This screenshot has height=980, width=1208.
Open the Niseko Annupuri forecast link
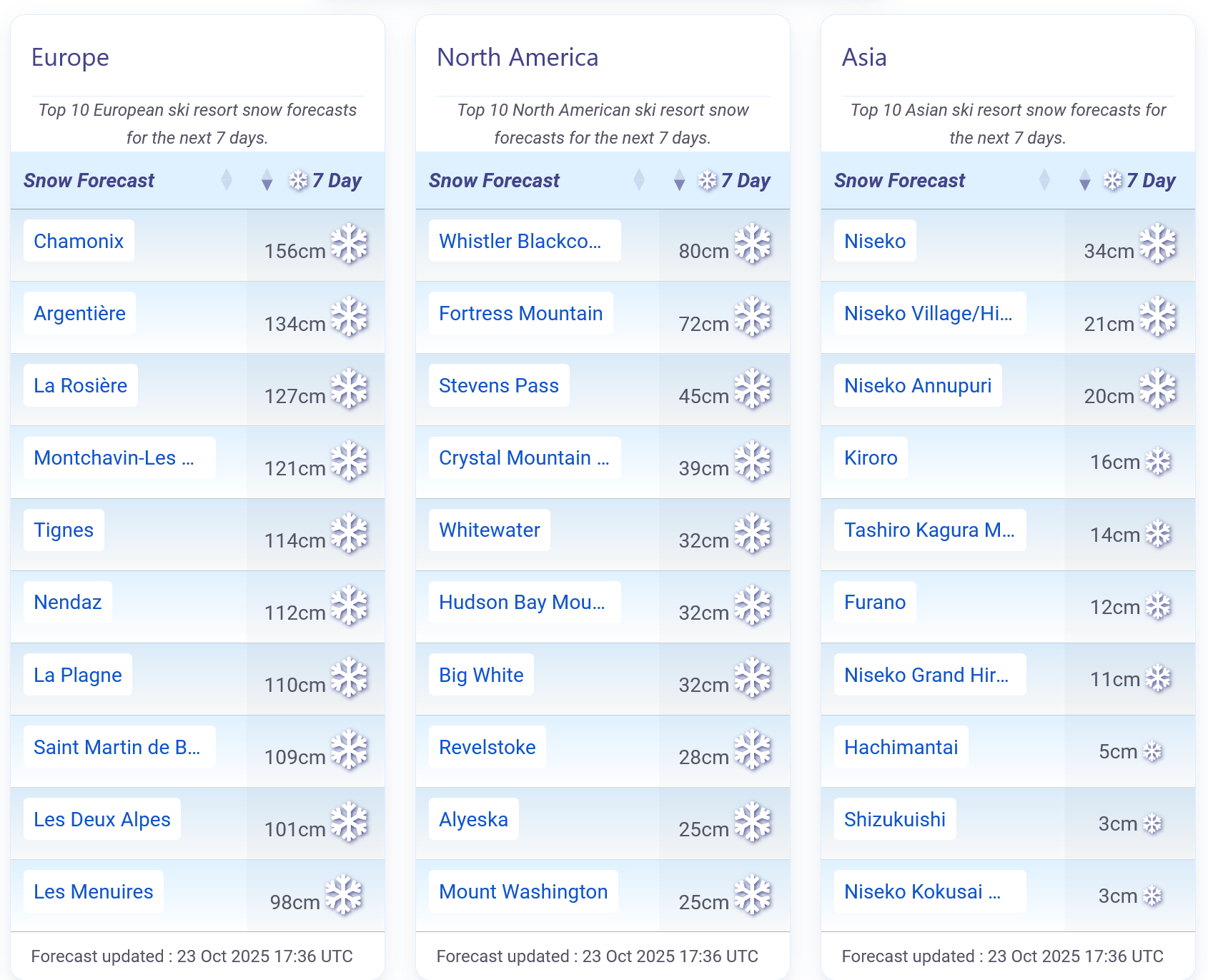pyautogui.click(x=917, y=385)
